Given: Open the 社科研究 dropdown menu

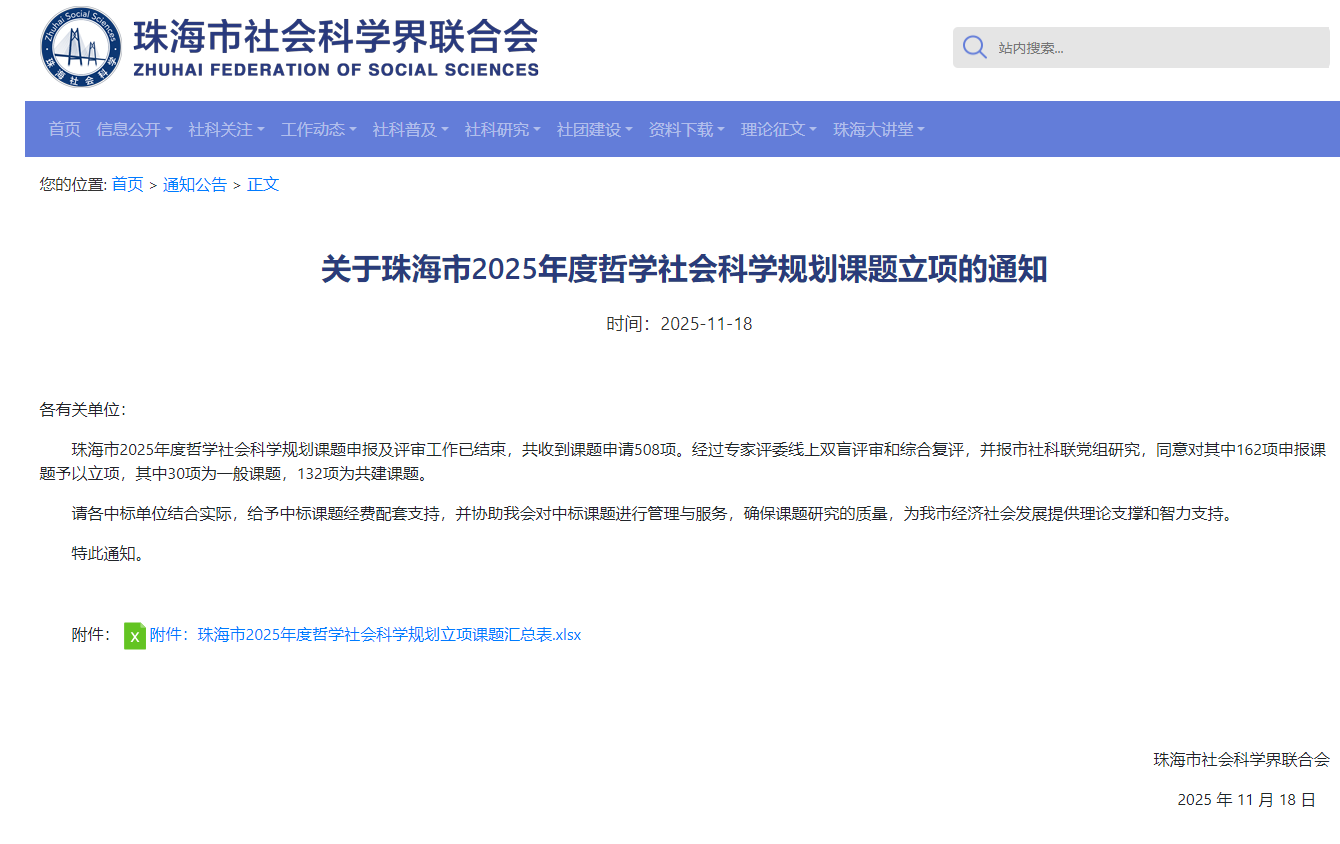Looking at the screenshot, I should point(502,129).
